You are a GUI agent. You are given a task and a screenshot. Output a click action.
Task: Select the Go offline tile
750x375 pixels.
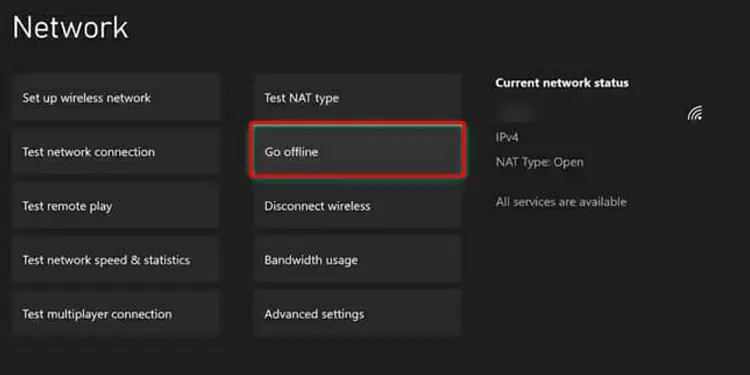tap(358, 151)
